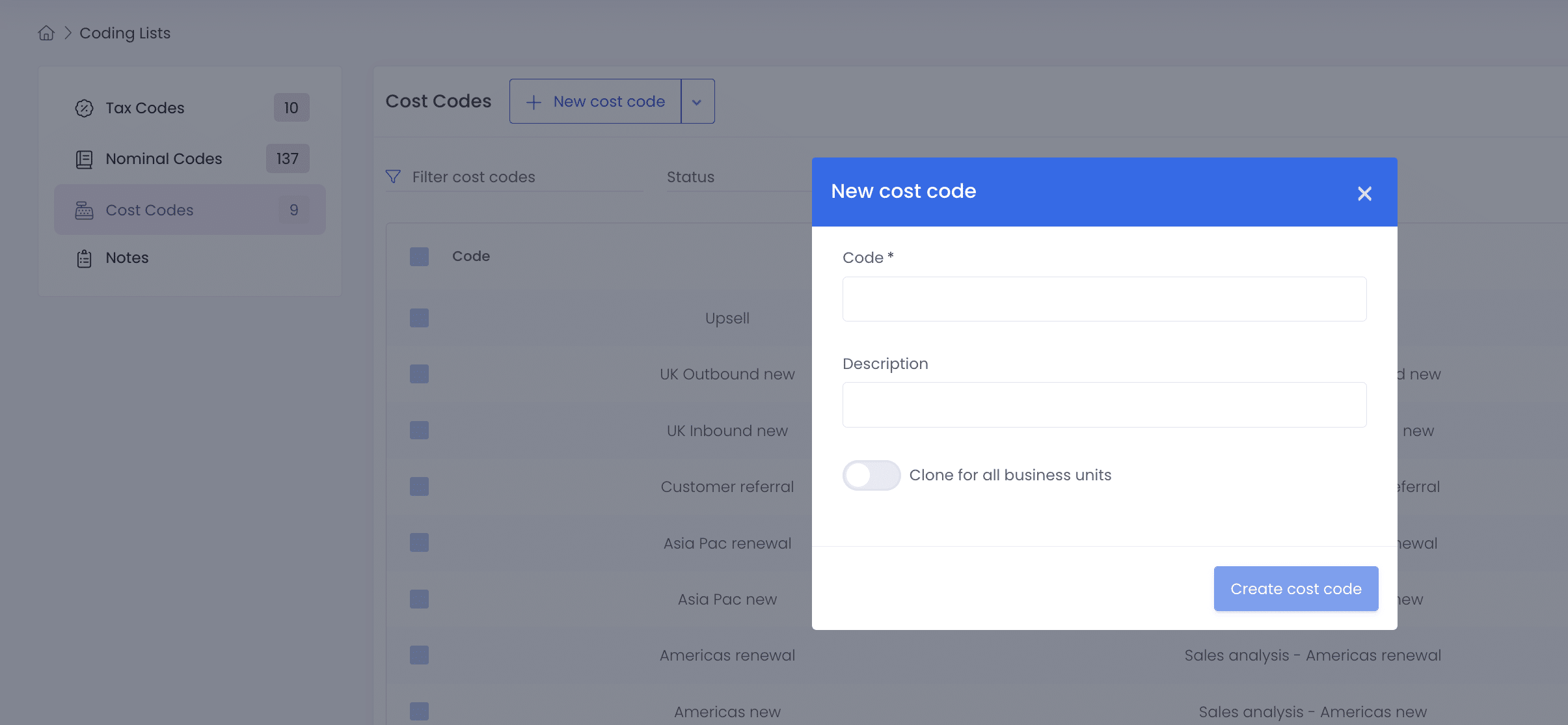The height and width of the screenshot is (725, 1568).
Task: Click Coding Lists breadcrumb link
Action: [125, 33]
